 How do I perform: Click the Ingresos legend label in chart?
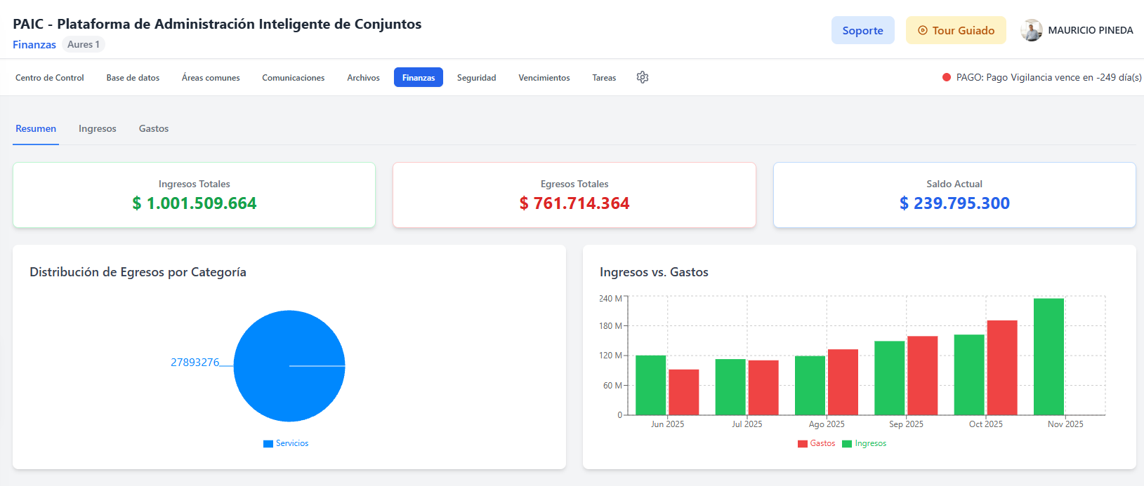click(870, 444)
